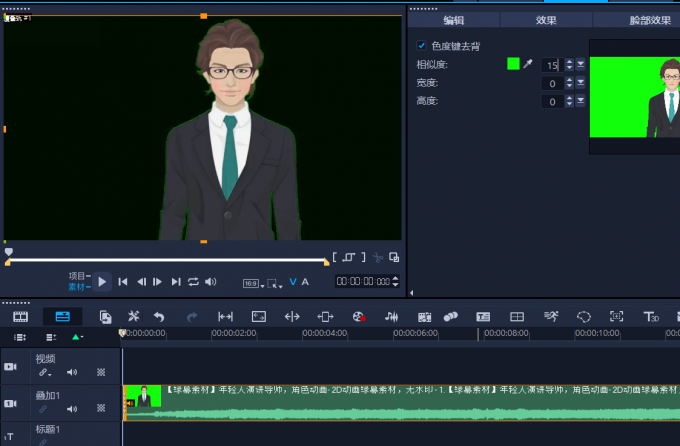
Task: Toggle the V video preview button
Action: (x=293, y=282)
